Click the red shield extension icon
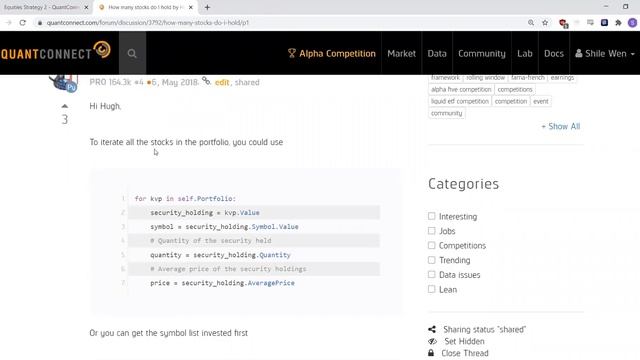Screen dimensions: 640x360 [x=563, y=23]
